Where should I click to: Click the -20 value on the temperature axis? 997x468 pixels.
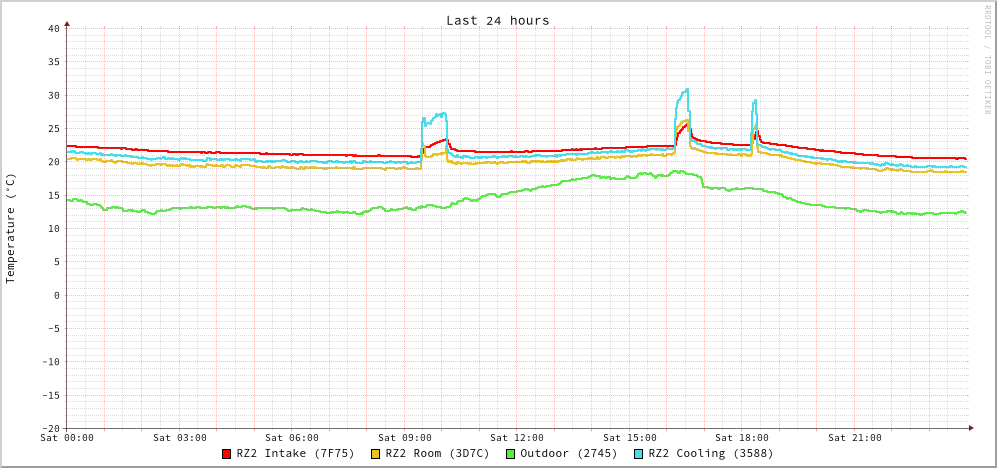tap(50, 428)
